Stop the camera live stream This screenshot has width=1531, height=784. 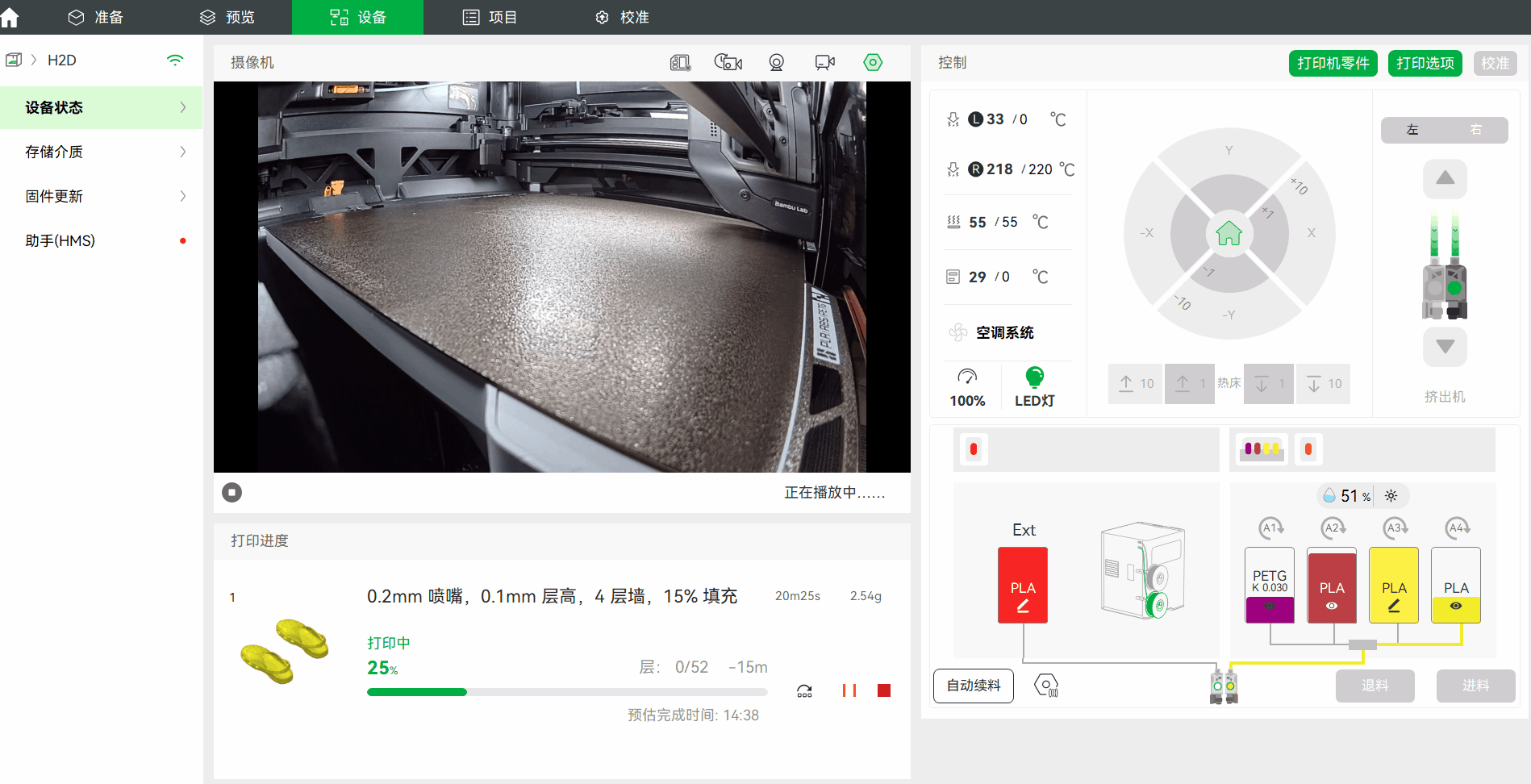[232, 492]
